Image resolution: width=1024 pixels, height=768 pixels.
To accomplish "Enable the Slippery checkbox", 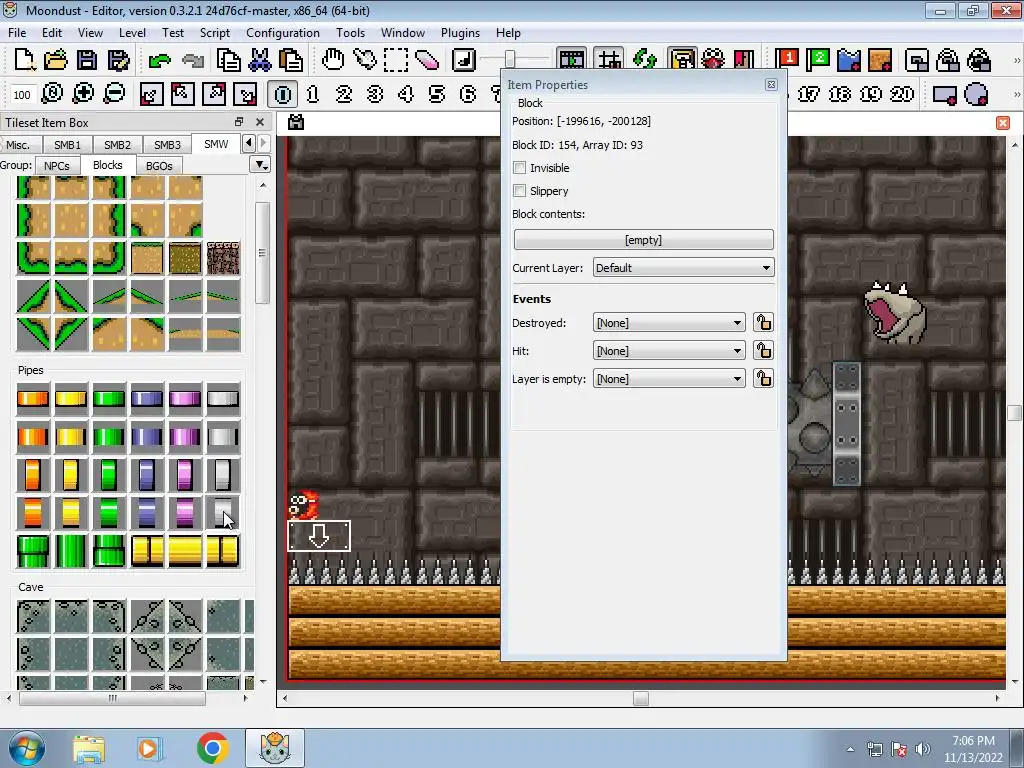I will point(520,191).
